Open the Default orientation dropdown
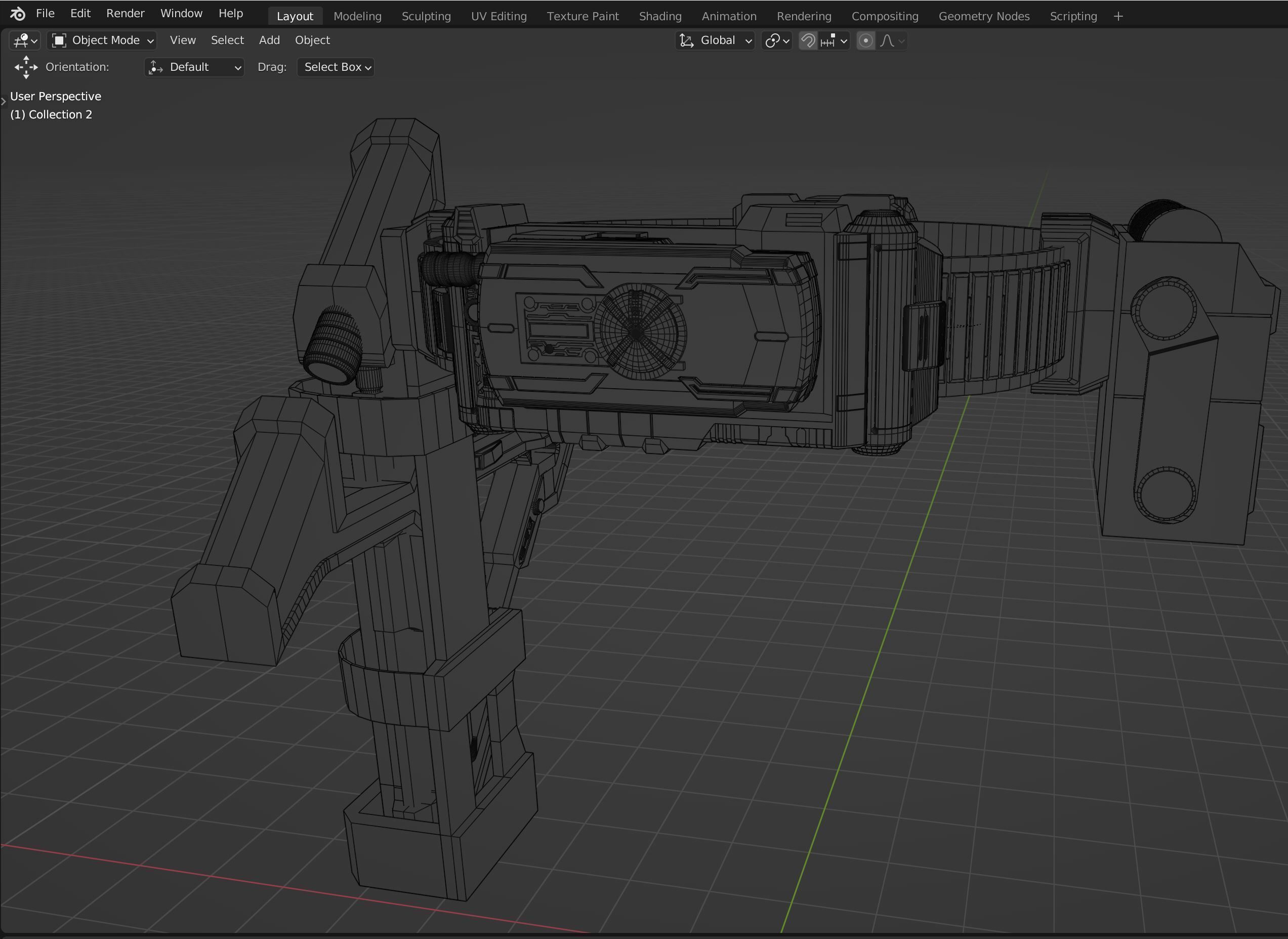The height and width of the screenshot is (939, 1288). (x=194, y=67)
